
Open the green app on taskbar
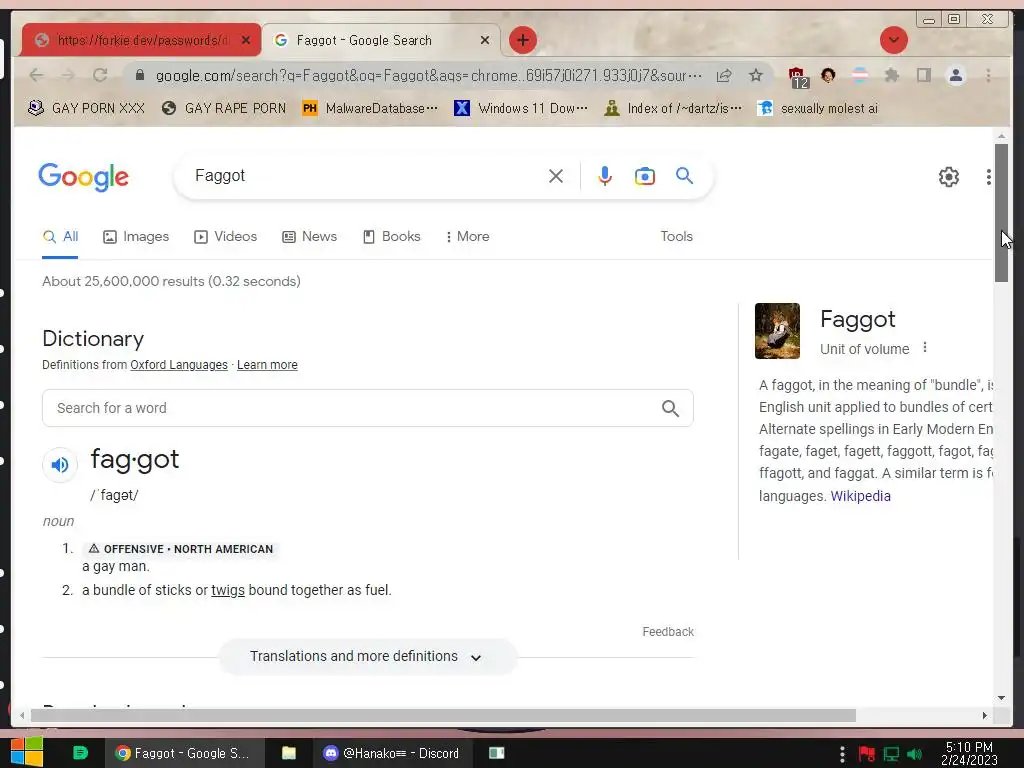[80, 753]
